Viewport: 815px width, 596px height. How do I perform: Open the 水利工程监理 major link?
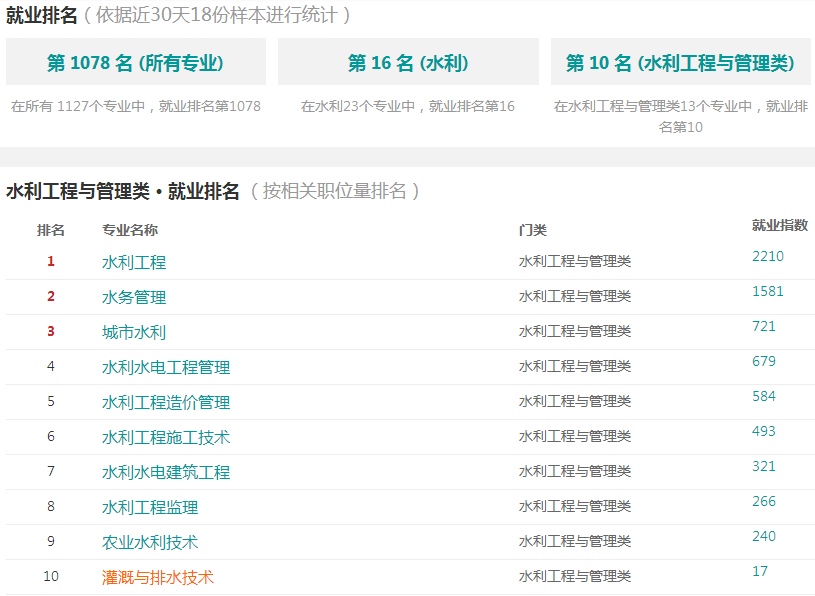(x=150, y=507)
